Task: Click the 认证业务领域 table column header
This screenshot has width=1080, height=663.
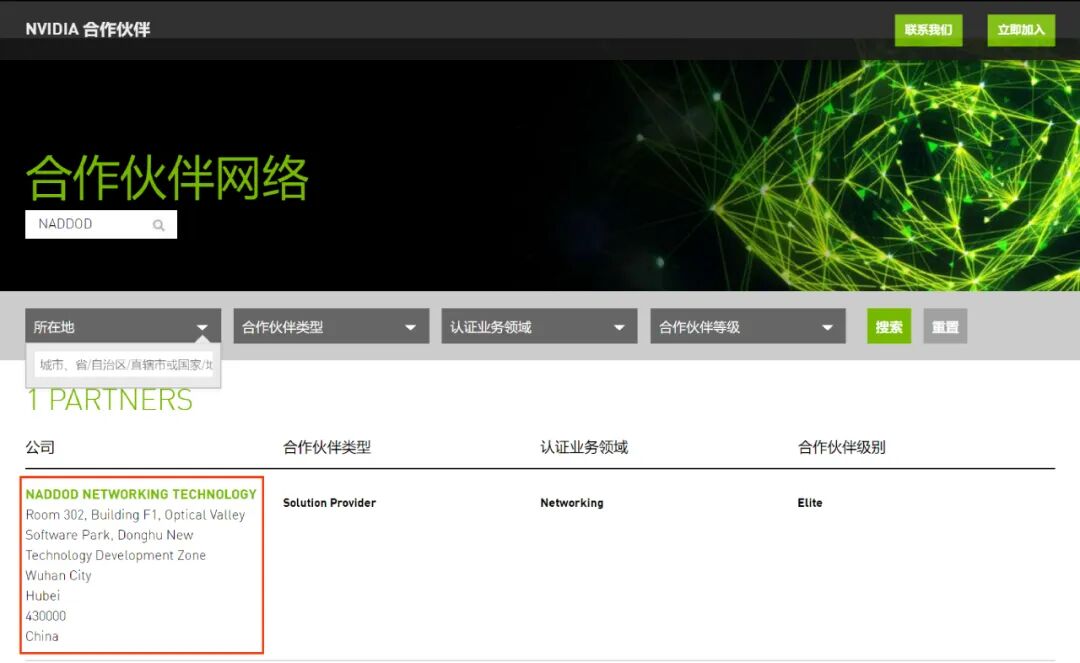Action: tap(584, 448)
